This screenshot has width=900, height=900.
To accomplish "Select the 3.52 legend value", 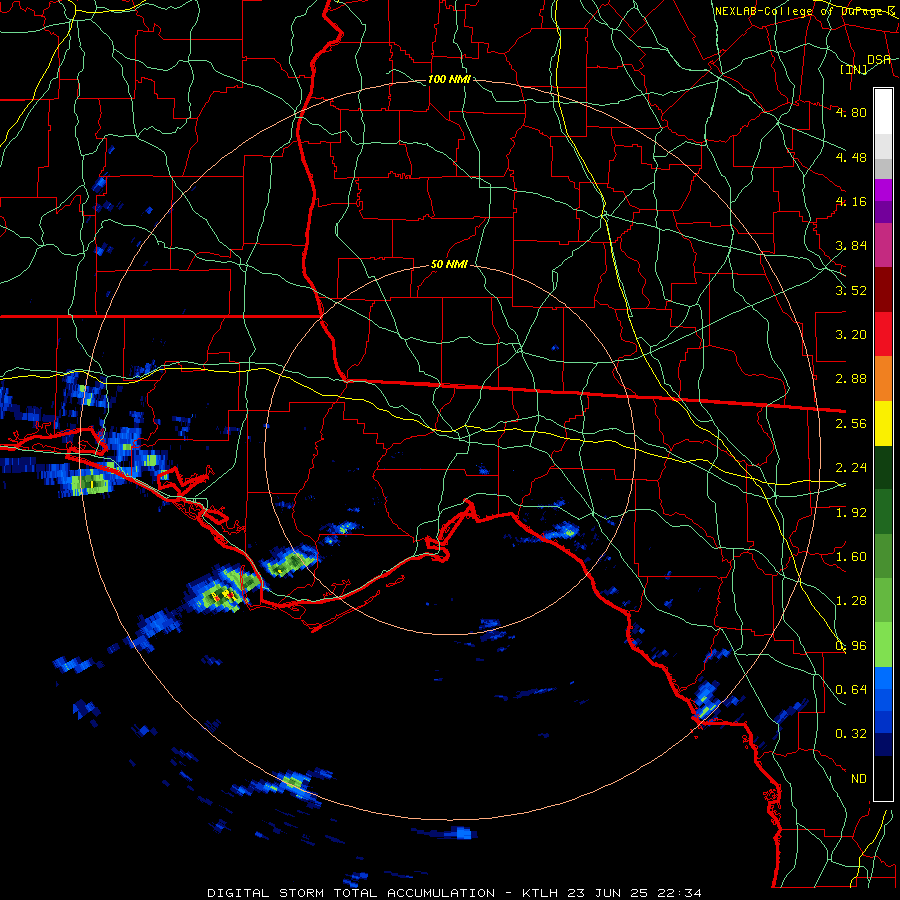I will pos(851,290).
